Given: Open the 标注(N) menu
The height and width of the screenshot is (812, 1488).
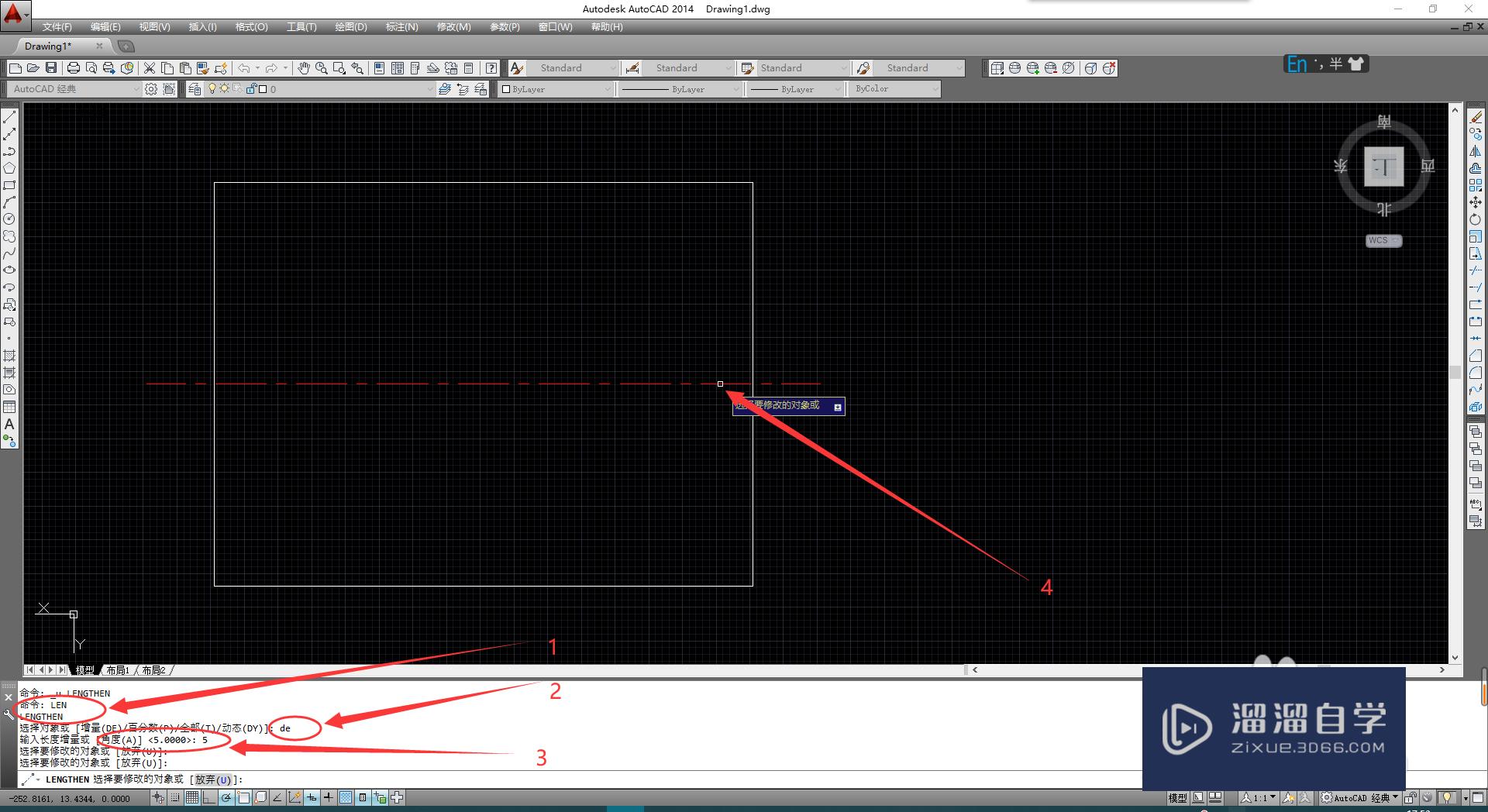Looking at the screenshot, I should 401,27.
